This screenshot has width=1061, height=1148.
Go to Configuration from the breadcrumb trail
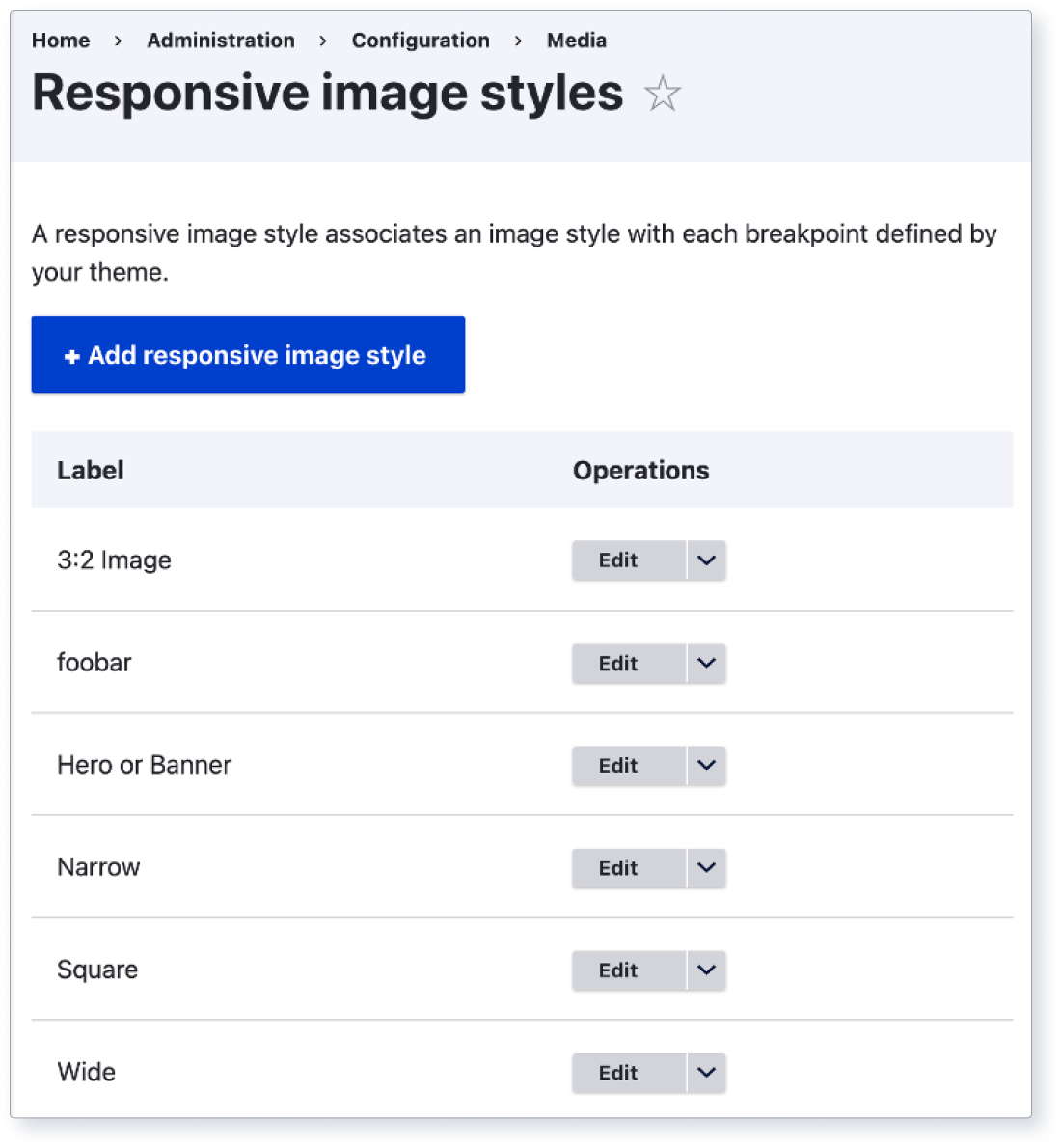pos(421,41)
